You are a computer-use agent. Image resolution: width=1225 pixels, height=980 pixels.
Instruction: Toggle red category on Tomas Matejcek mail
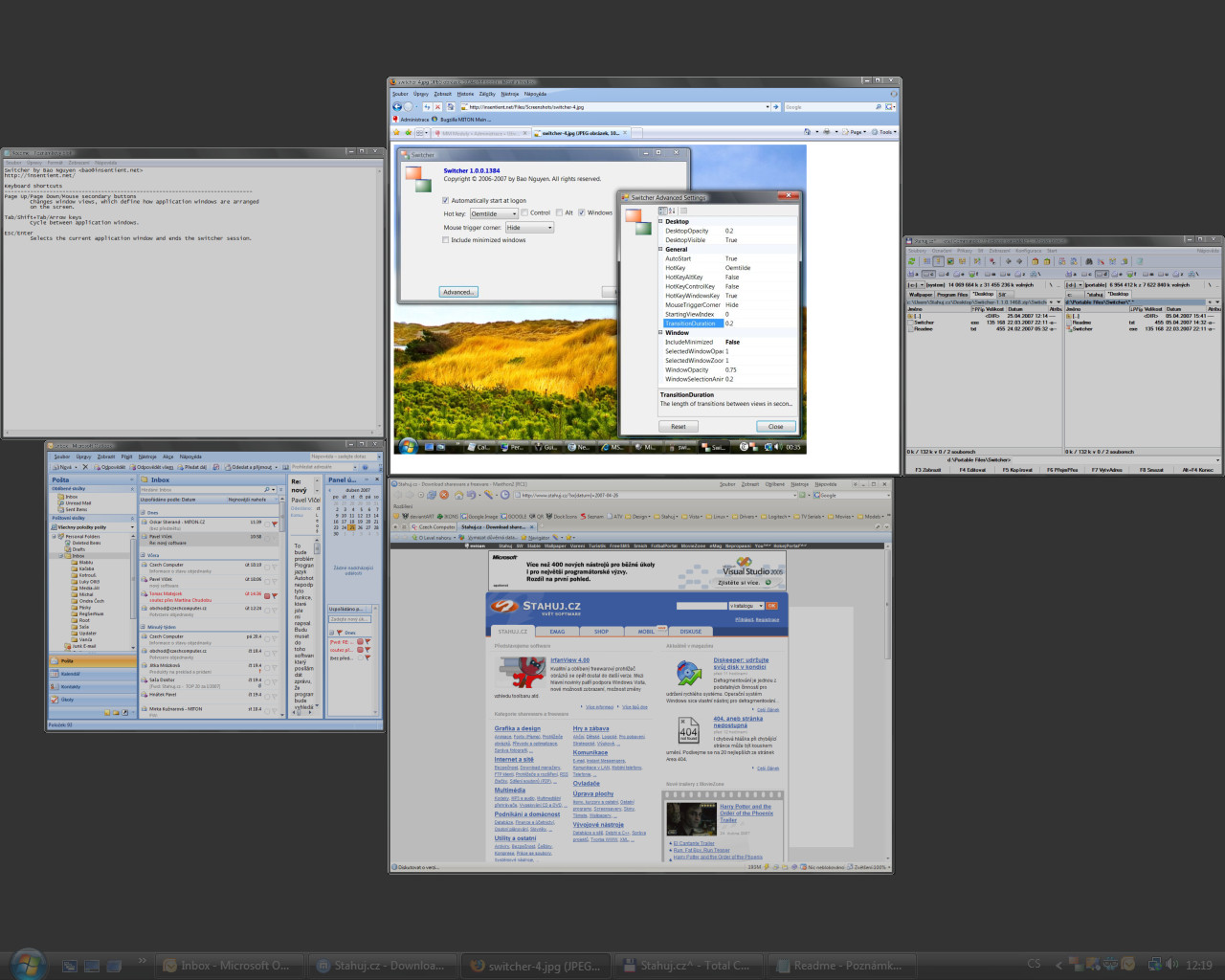(x=267, y=595)
